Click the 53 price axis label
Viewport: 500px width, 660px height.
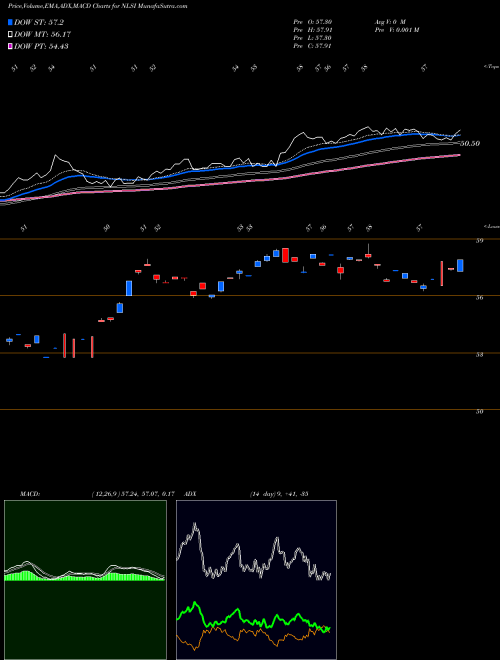point(479,354)
